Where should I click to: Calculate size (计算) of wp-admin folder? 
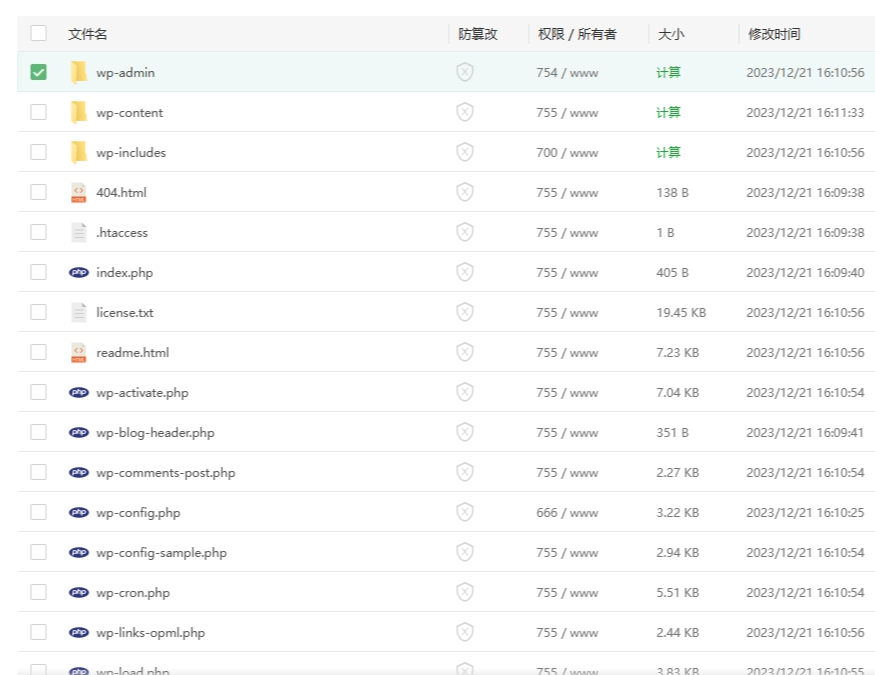(x=668, y=73)
